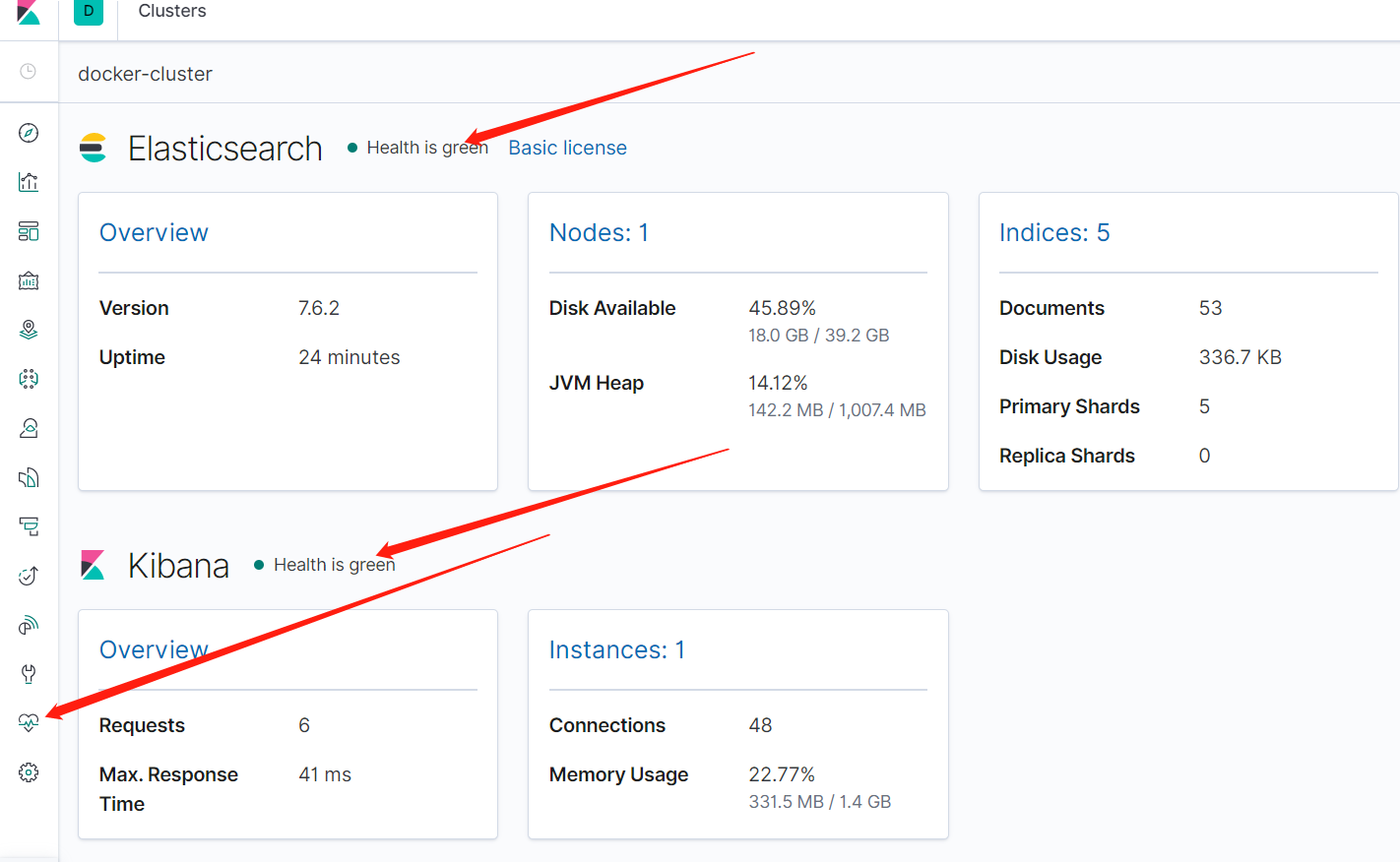Open Stack Monitoring heartbeat icon in sidebar

pos(29,723)
